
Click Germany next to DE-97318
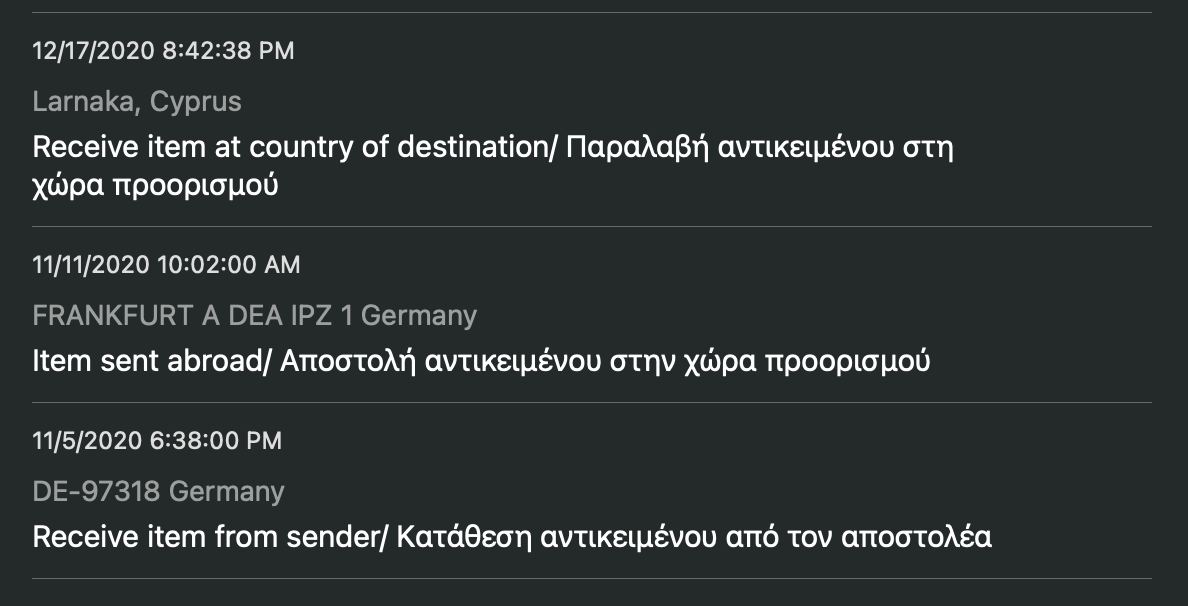227,492
